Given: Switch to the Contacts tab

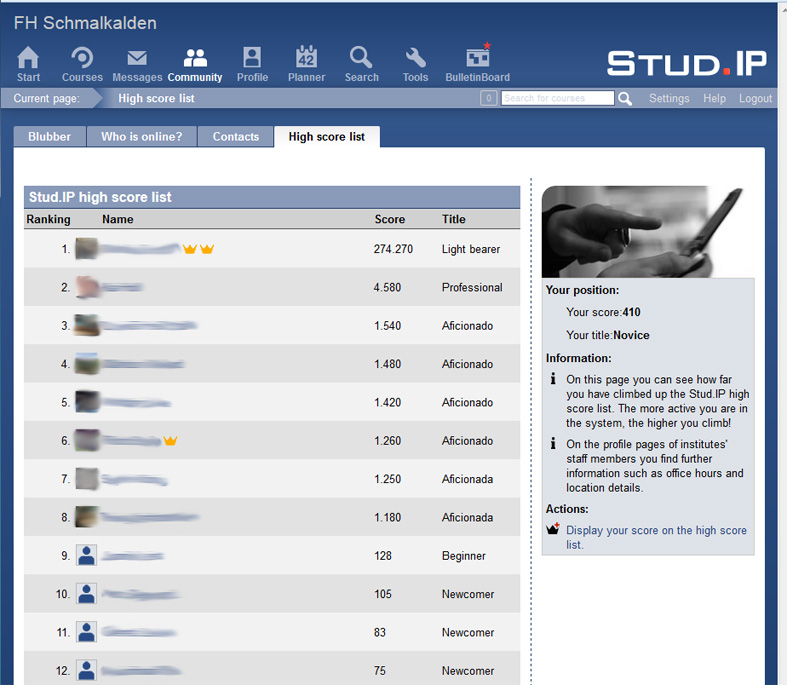Looking at the screenshot, I should [x=236, y=136].
